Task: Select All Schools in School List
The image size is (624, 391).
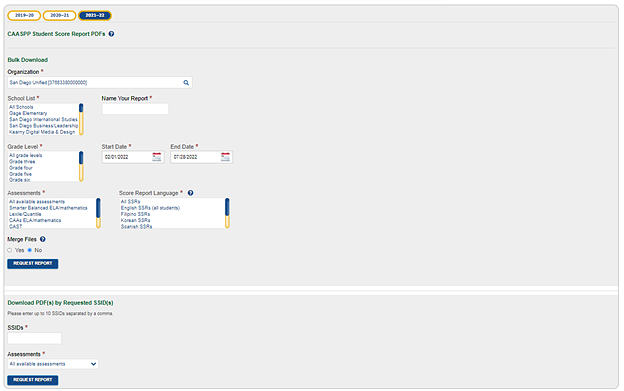Action: click(x=21, y=107)
